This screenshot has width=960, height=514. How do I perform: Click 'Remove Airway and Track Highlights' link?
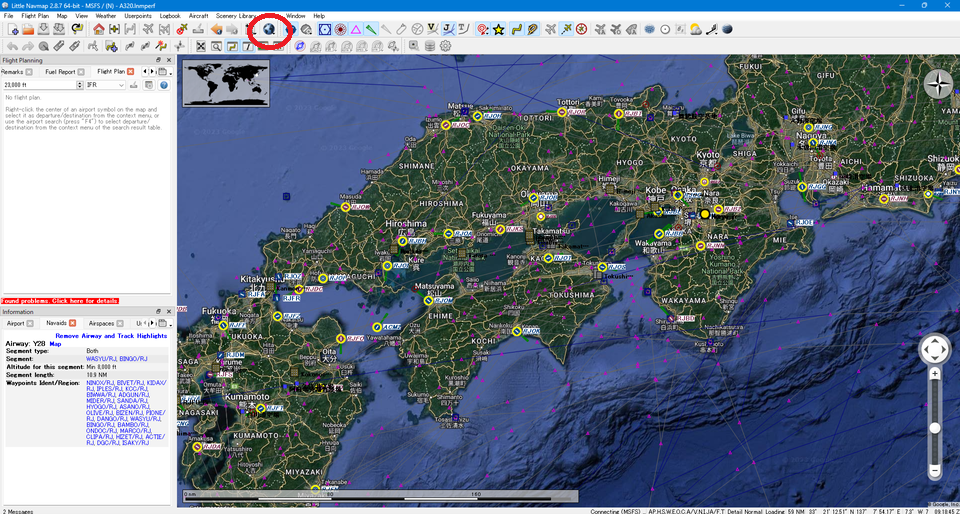(111, 336)
